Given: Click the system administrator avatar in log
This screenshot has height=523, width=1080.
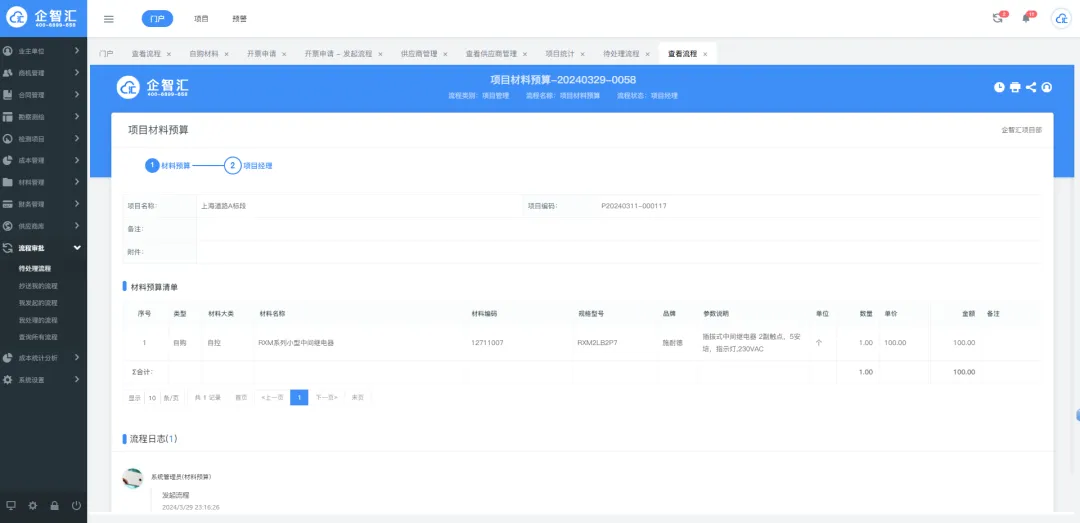Looking at the screenshot, I should pos(132,478).
